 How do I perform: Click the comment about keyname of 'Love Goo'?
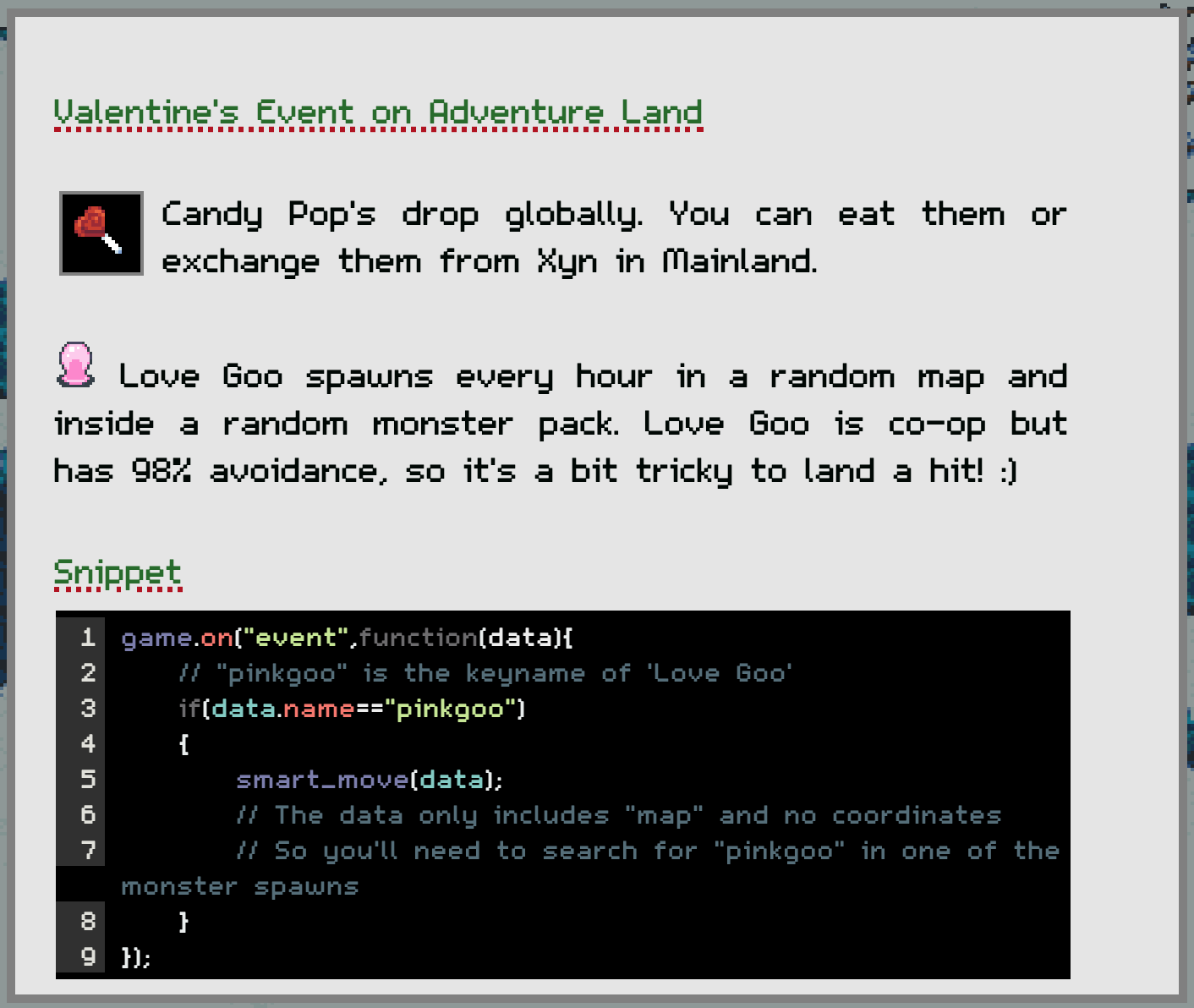pos(485,673)
